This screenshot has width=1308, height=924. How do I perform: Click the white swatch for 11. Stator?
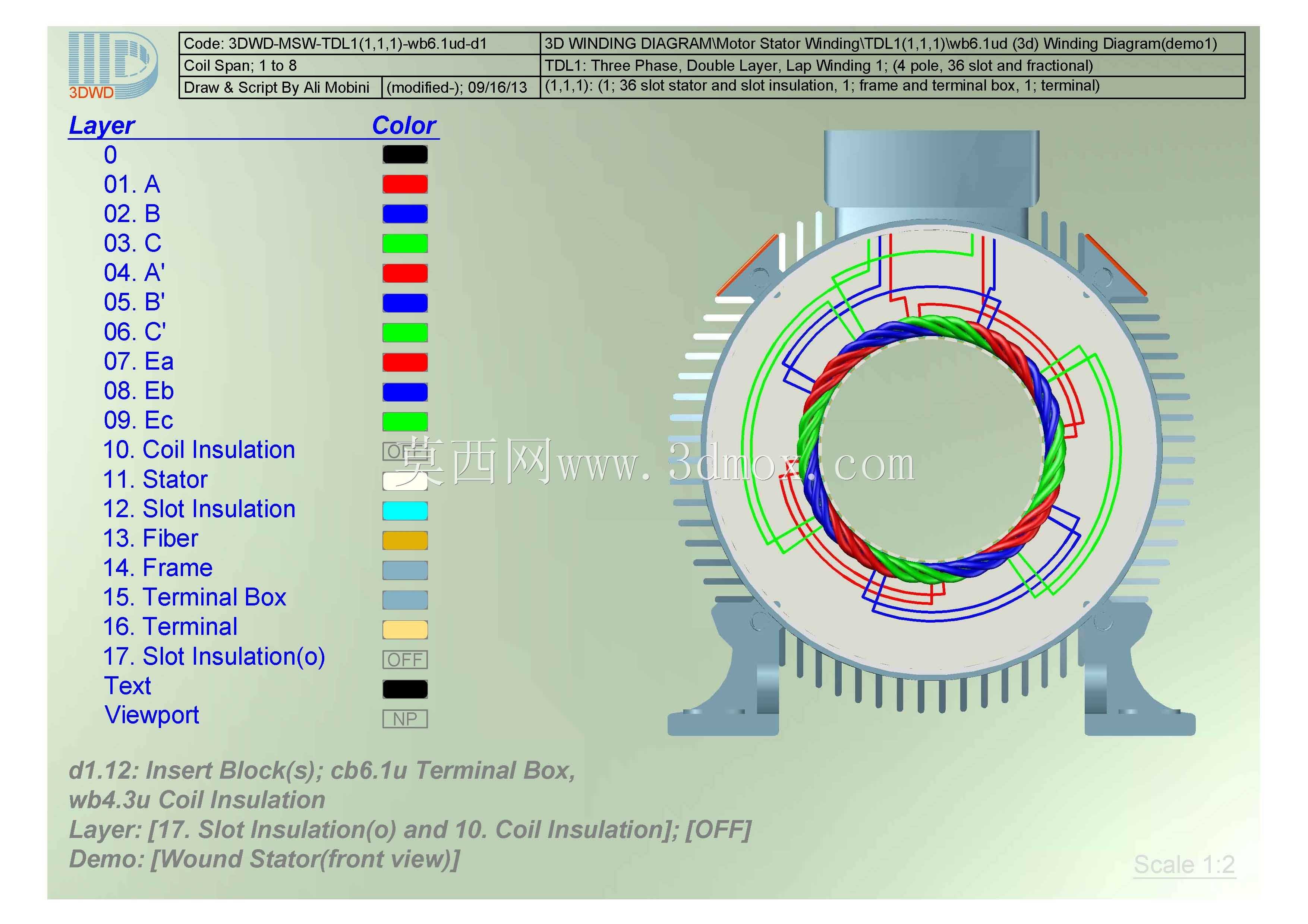coord(405,481)
